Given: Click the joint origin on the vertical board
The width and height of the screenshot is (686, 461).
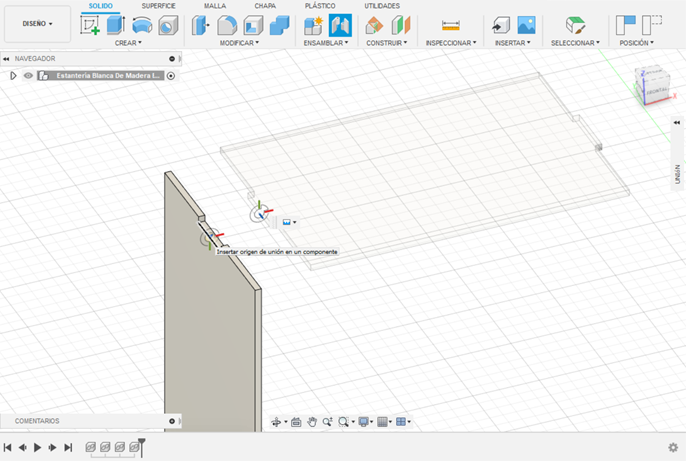Looking at the screenshot, I should pyautogui.click(x=210, y=238).
